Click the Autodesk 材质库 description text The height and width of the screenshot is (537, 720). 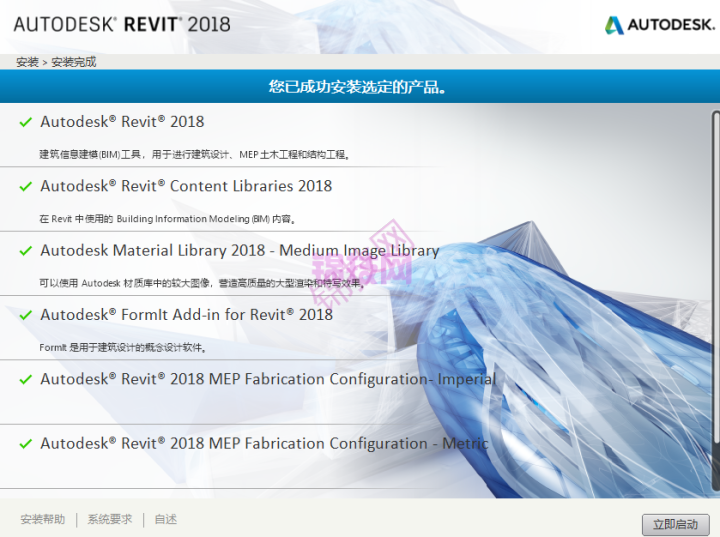(202, 283)
